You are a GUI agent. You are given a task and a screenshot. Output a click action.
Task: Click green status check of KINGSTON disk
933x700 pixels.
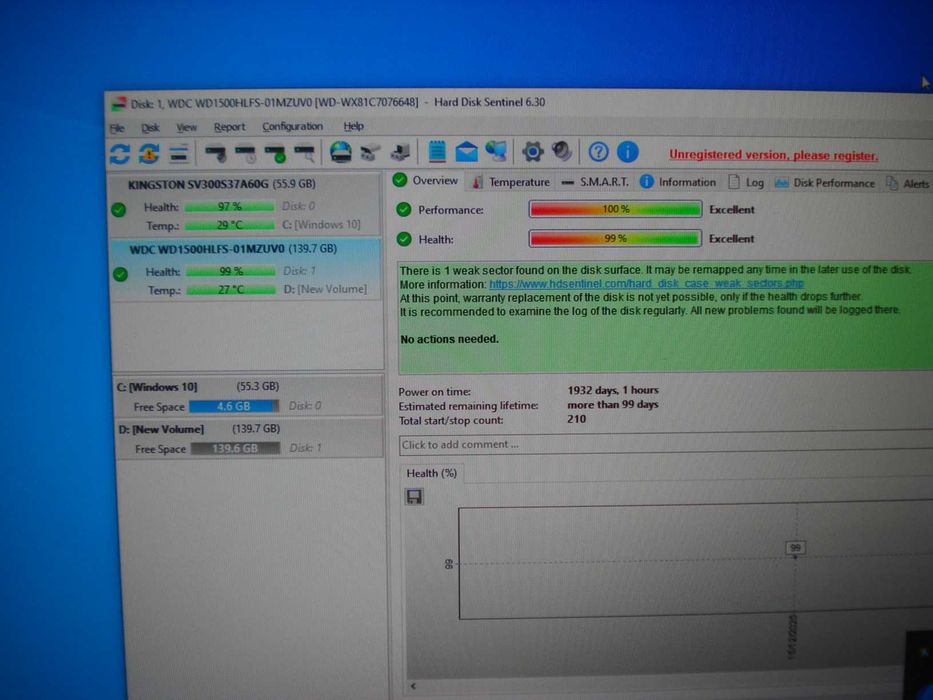click(118, 210)
